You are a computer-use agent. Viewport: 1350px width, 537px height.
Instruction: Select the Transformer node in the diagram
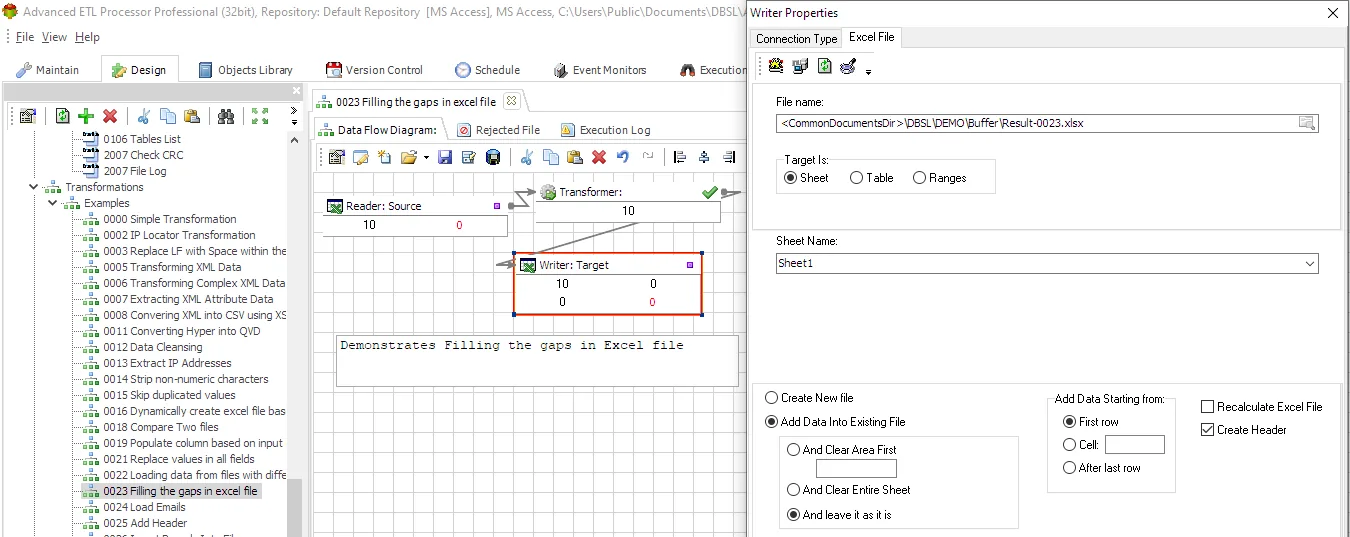pos(627,201)
